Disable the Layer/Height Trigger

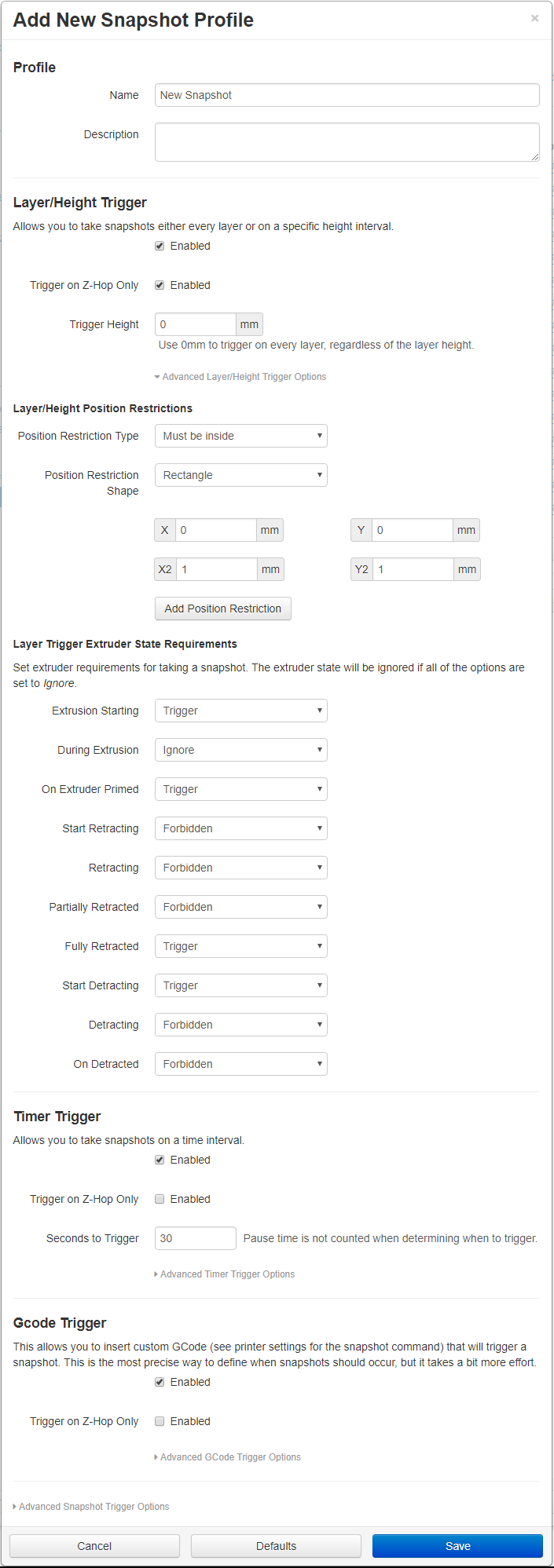(x=159, y=245)
